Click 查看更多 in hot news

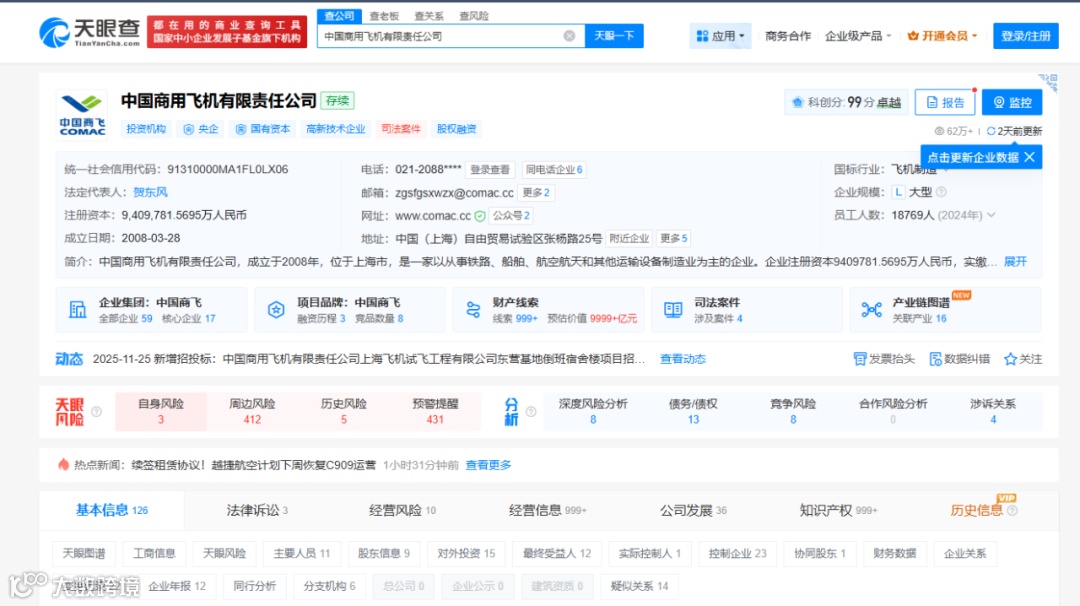pyautogui.click(x=488, y=465)
